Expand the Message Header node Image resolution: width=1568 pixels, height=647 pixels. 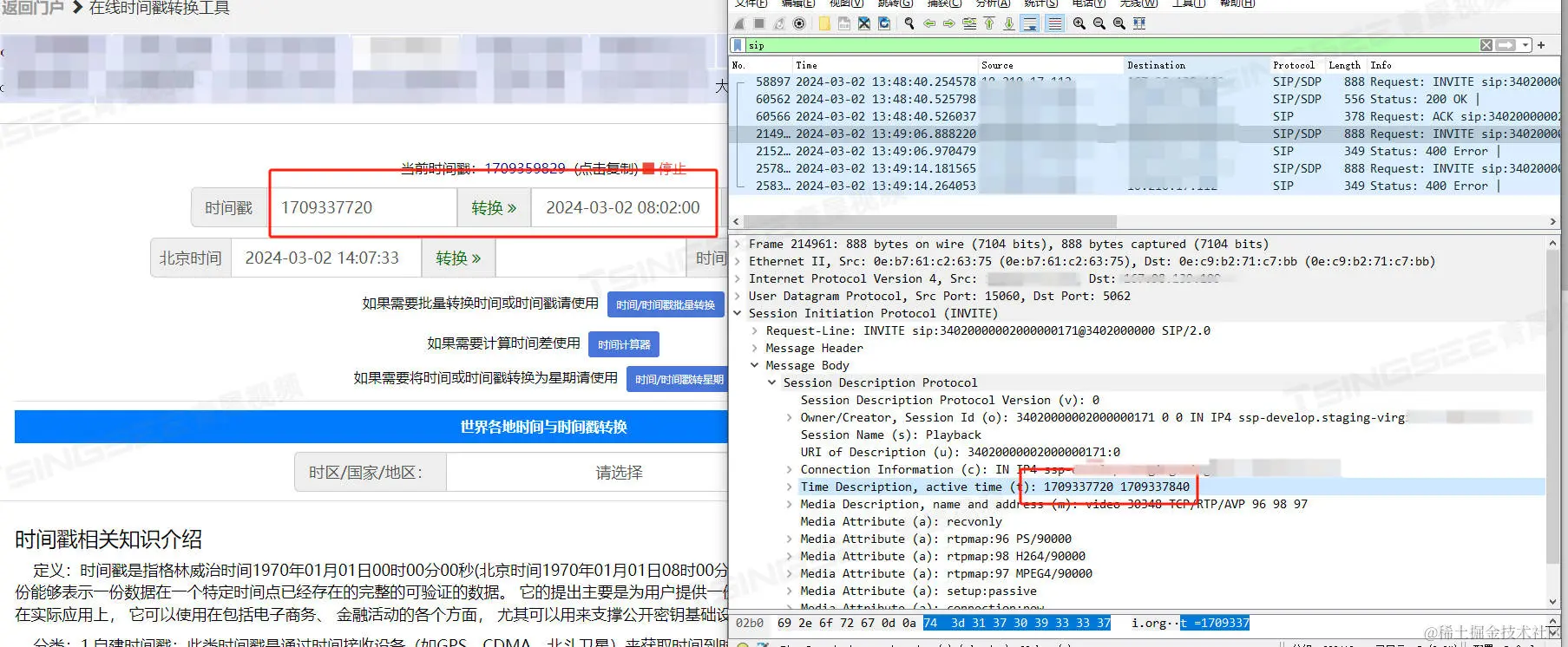pyautogui.click(x=755, y=349)
